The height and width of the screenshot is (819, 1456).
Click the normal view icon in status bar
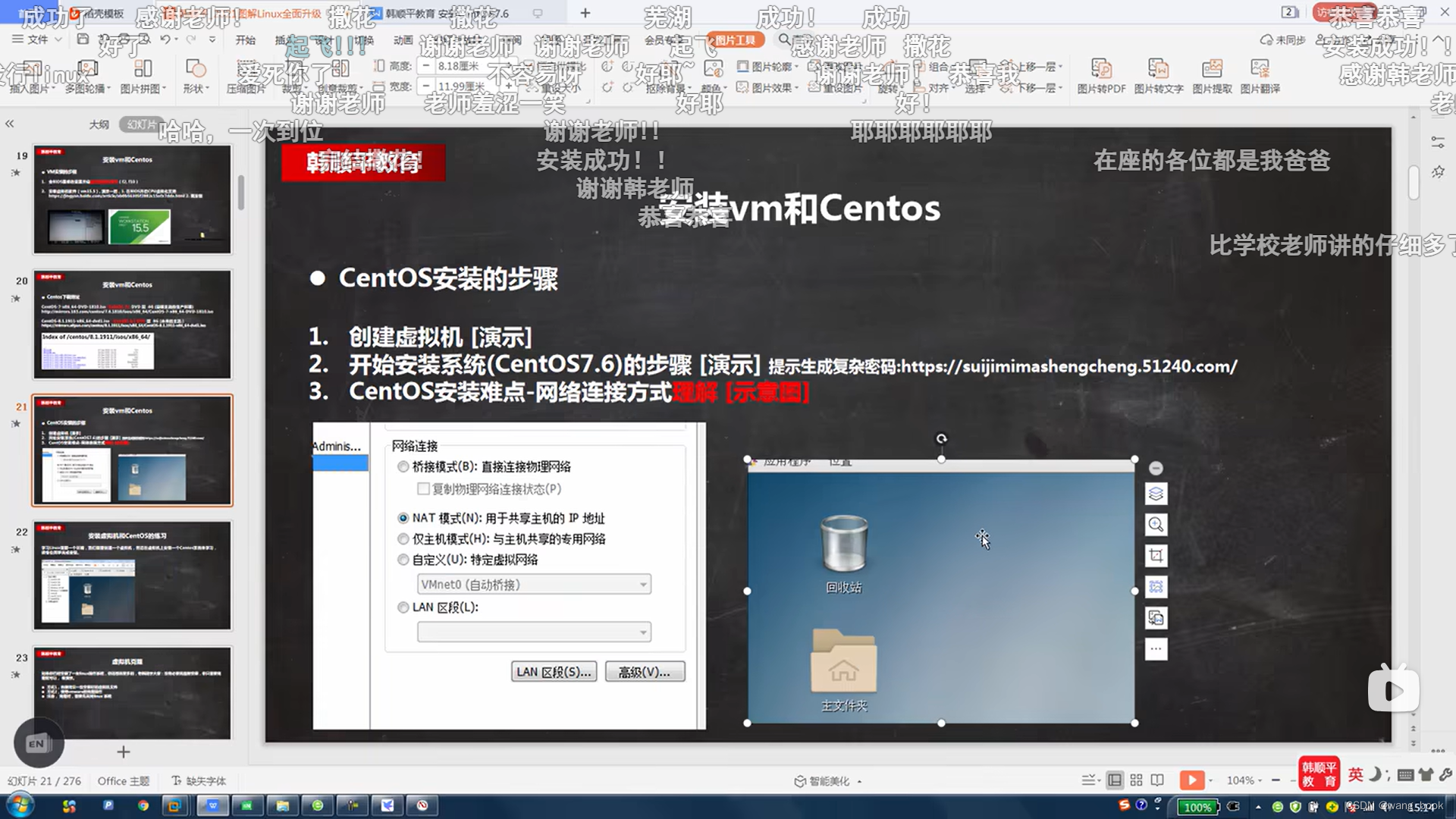[x=1115, y=780]
